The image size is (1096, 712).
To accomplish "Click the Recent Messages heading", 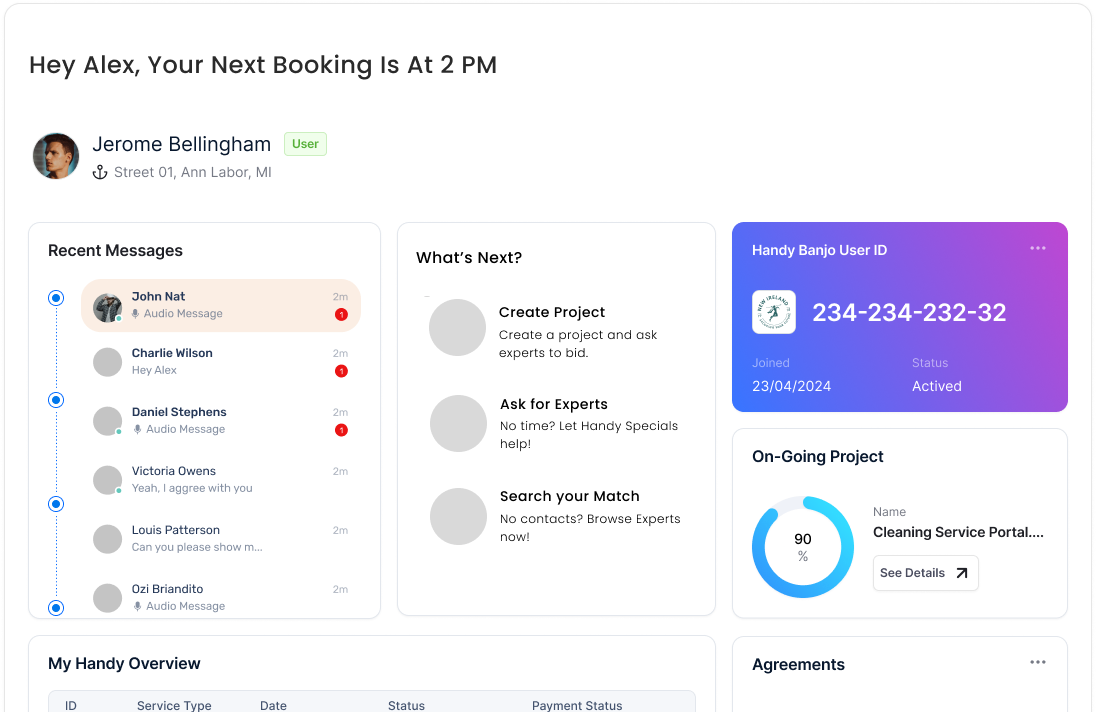I will point(115,251).
